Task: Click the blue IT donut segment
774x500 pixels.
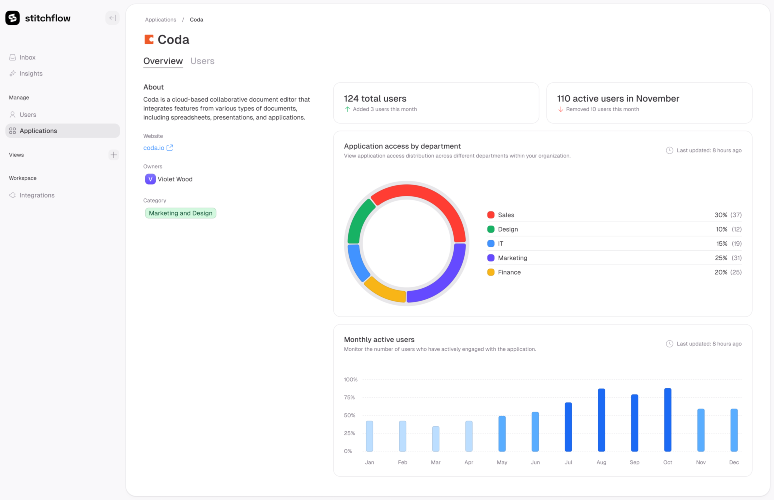Action: [x=357, y=263]
